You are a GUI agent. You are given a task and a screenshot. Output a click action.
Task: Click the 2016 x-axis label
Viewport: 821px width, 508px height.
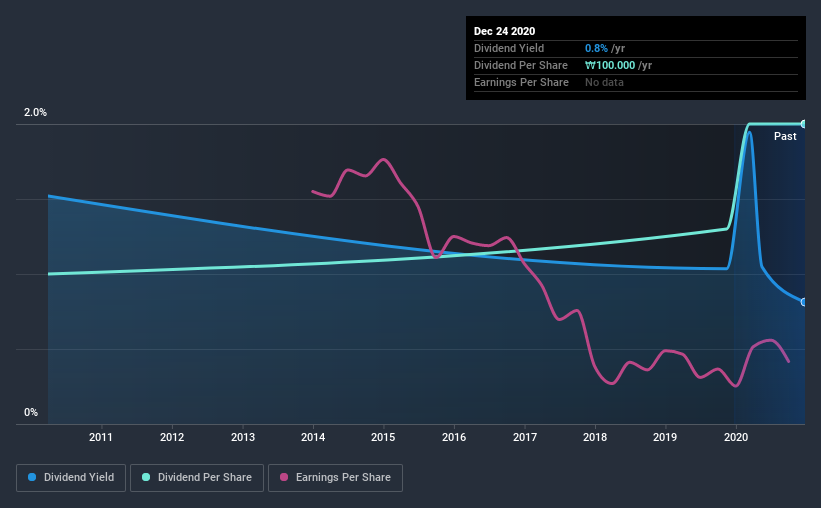454,437
